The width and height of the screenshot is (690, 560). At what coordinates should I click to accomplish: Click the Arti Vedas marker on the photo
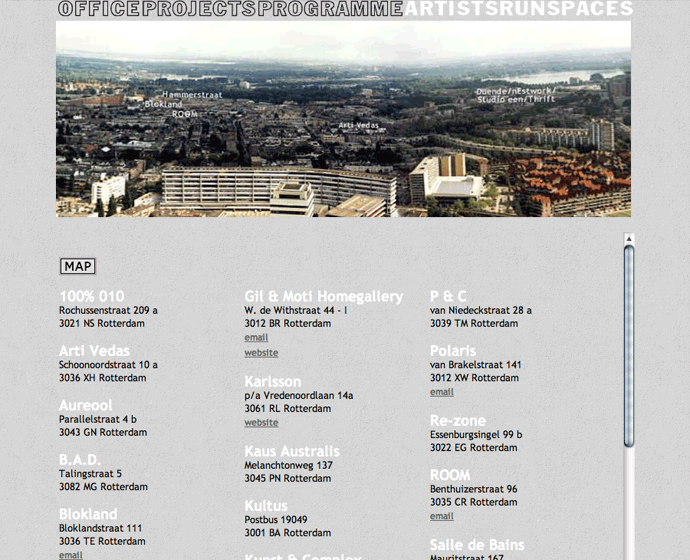click(359, 125)
